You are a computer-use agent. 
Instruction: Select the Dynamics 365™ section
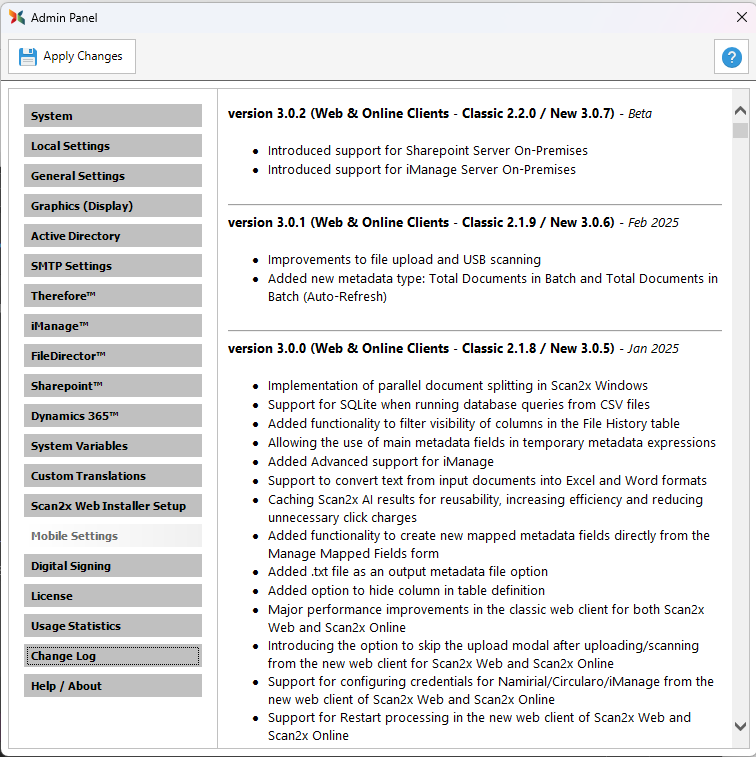coord(112,416)
